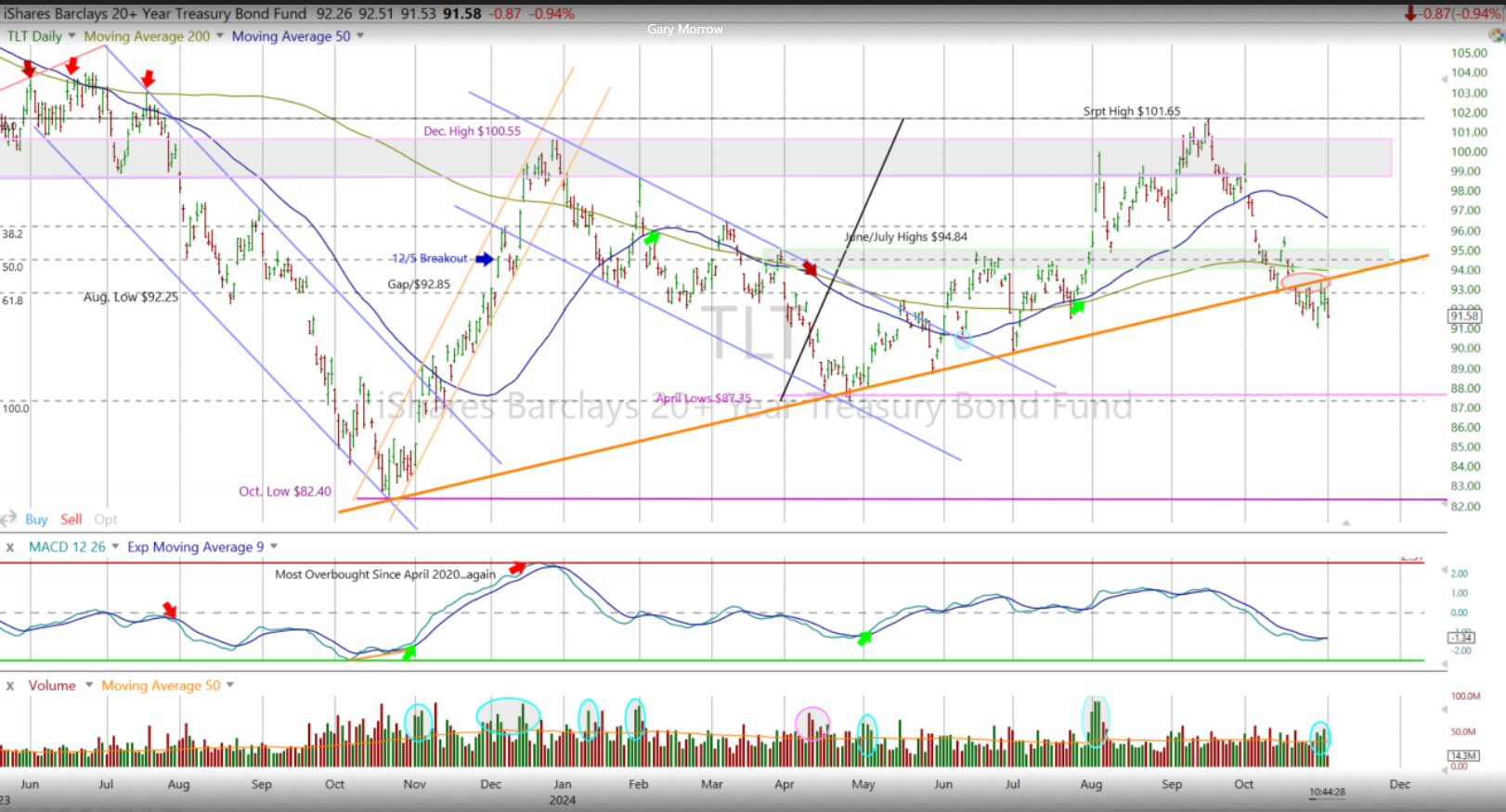Click the last price 91.58 in header
Viewport: 1506px width, 812px height.
(463, 14)
